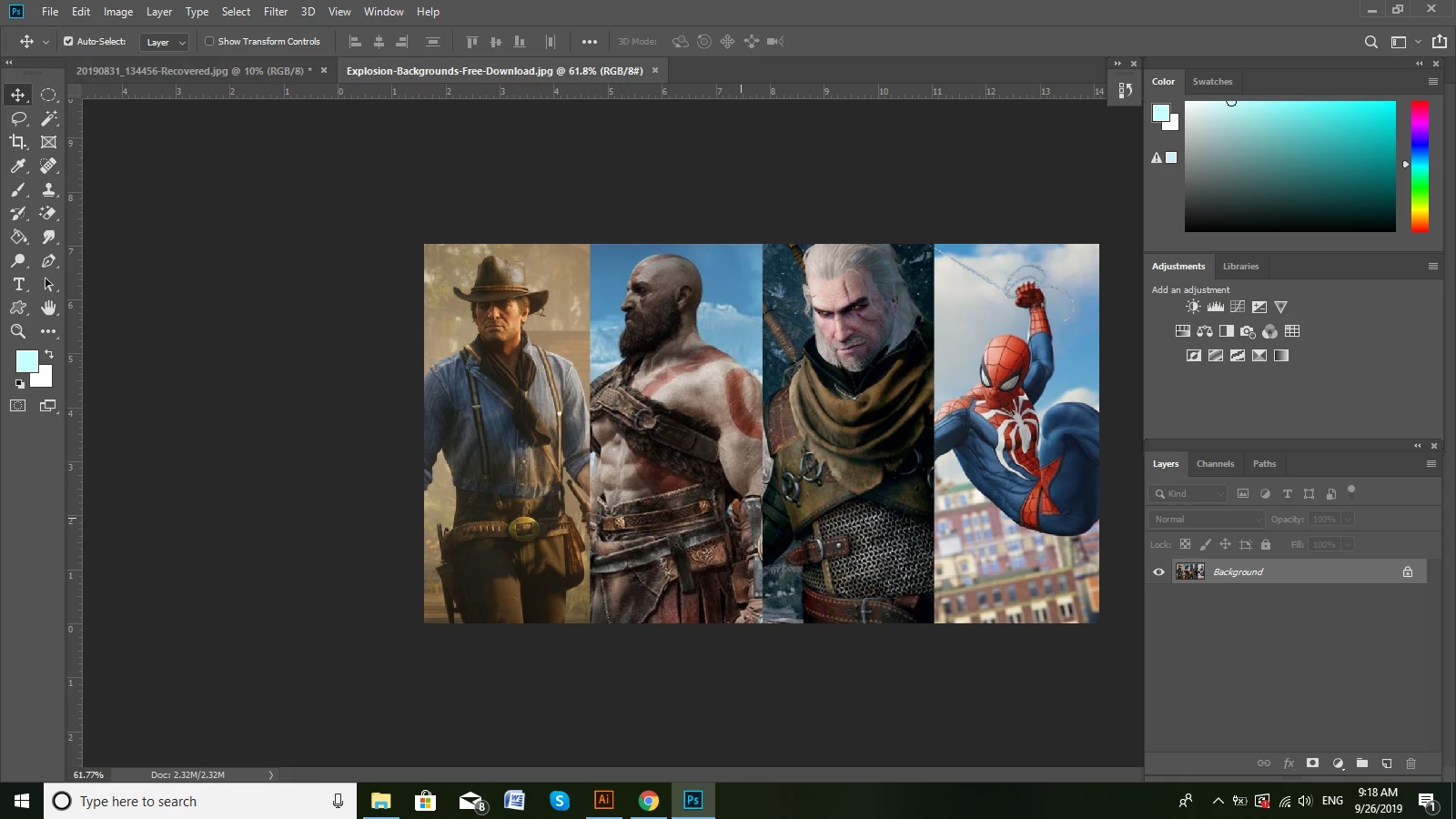
Task: Select the Crop tool
Action: pyautogui.click(x=18, y=142)
